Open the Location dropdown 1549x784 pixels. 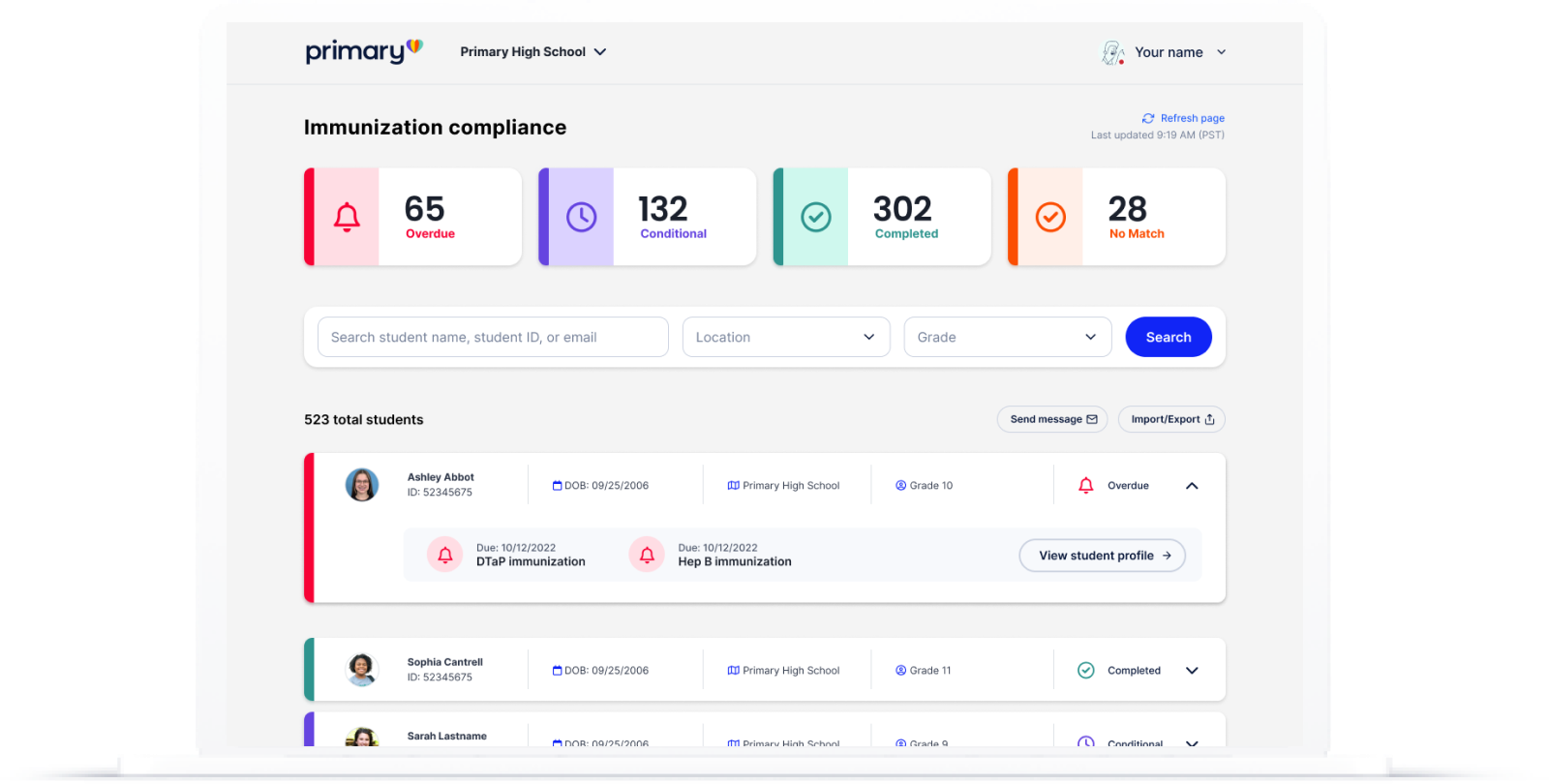pos(786,337)
